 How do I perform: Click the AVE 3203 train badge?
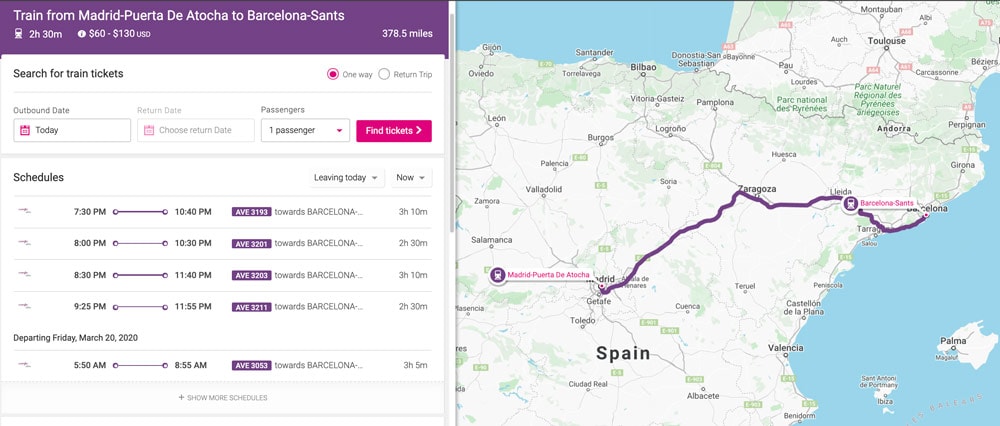[252, 275]
